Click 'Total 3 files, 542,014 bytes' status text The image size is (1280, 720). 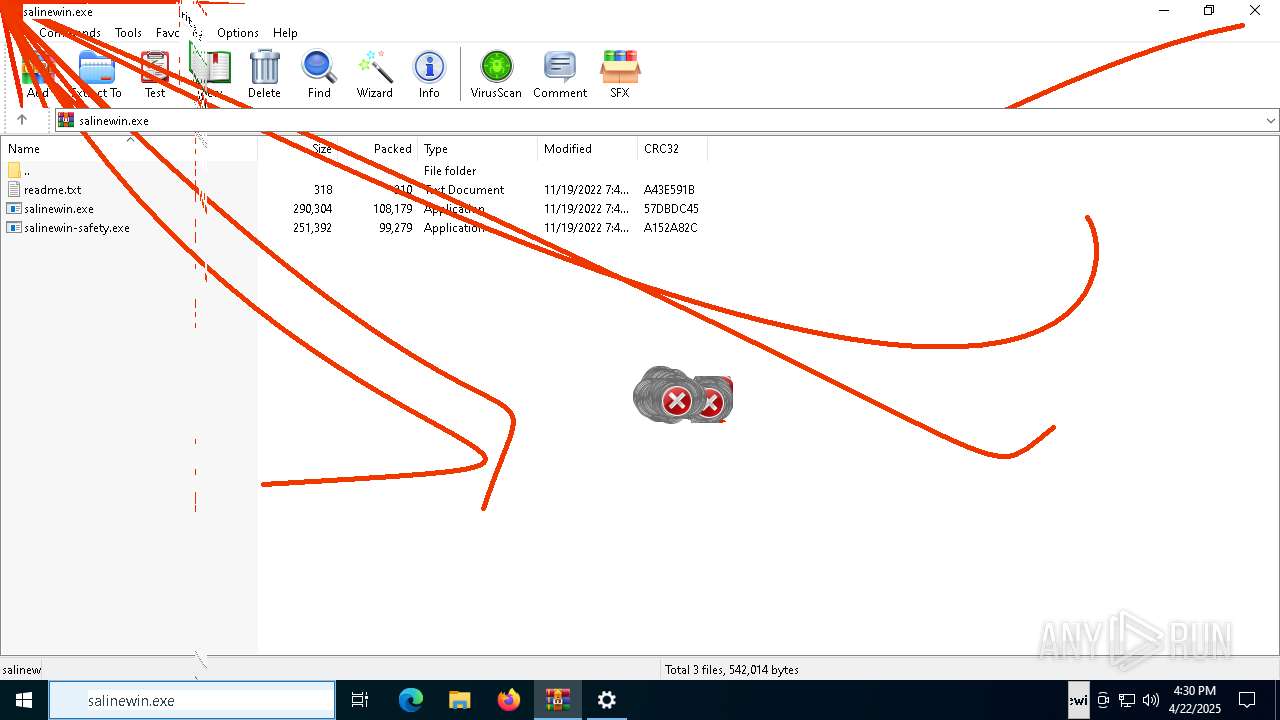coord(732,670)
